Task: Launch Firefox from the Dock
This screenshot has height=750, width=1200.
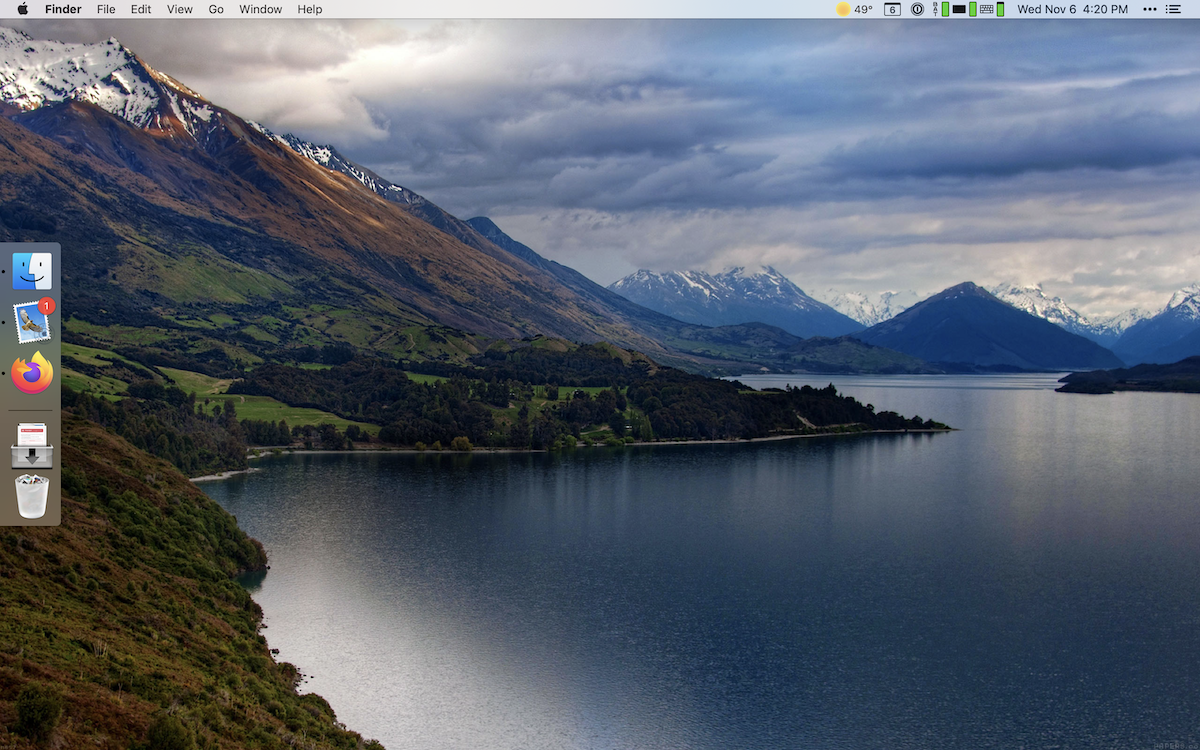Action: point(32,373)
